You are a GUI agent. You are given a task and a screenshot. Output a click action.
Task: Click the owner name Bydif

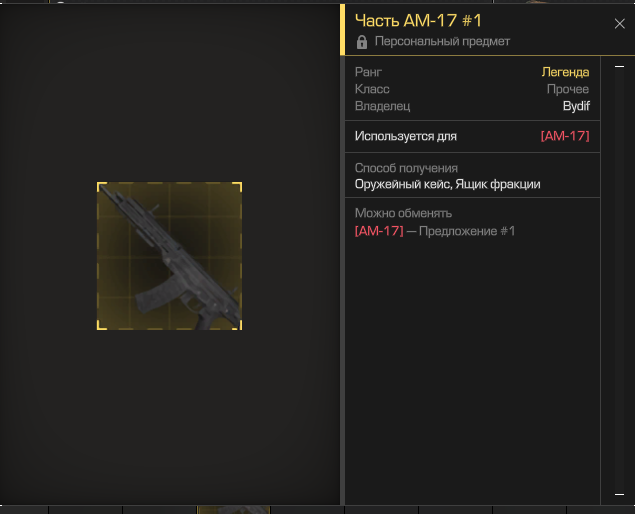(x=576, y=106)
